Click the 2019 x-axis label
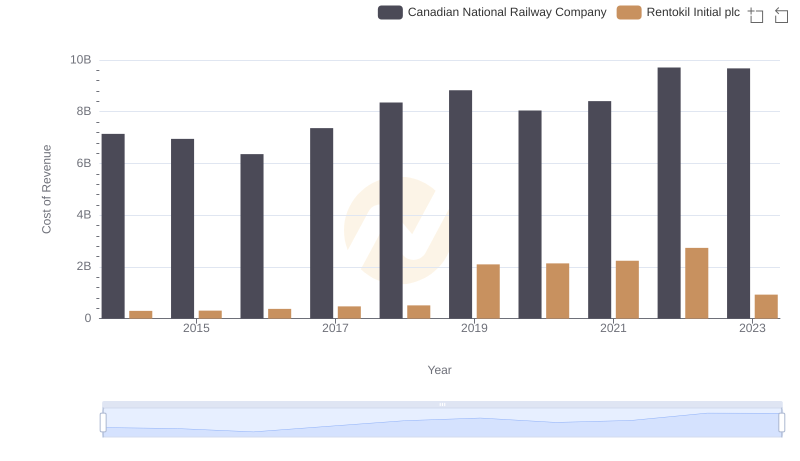Image resolution: width=800 pixels, height=461 pixels. [474, 328]
